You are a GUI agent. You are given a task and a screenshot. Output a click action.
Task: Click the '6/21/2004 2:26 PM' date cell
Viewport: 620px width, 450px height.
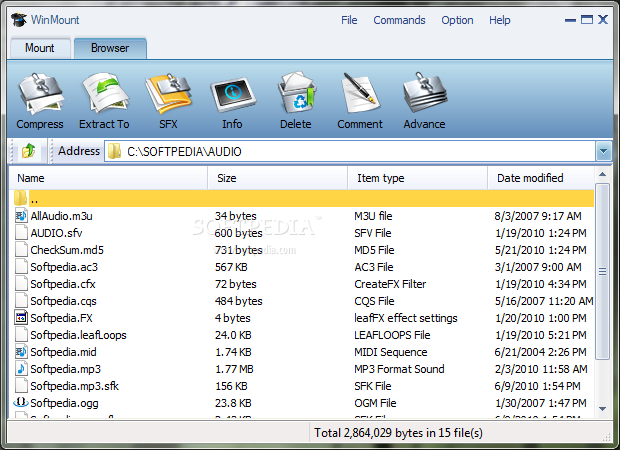540,352
